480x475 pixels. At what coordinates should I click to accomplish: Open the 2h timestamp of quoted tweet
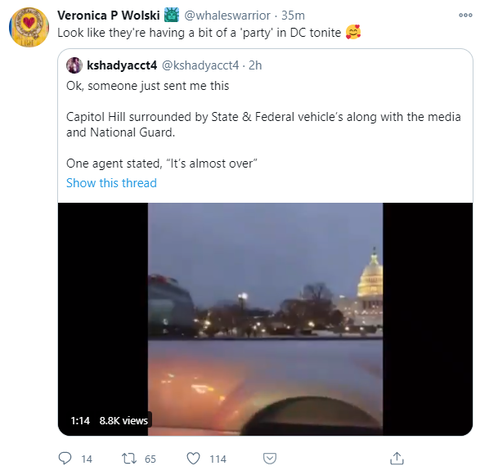click(x=255, y=65)
